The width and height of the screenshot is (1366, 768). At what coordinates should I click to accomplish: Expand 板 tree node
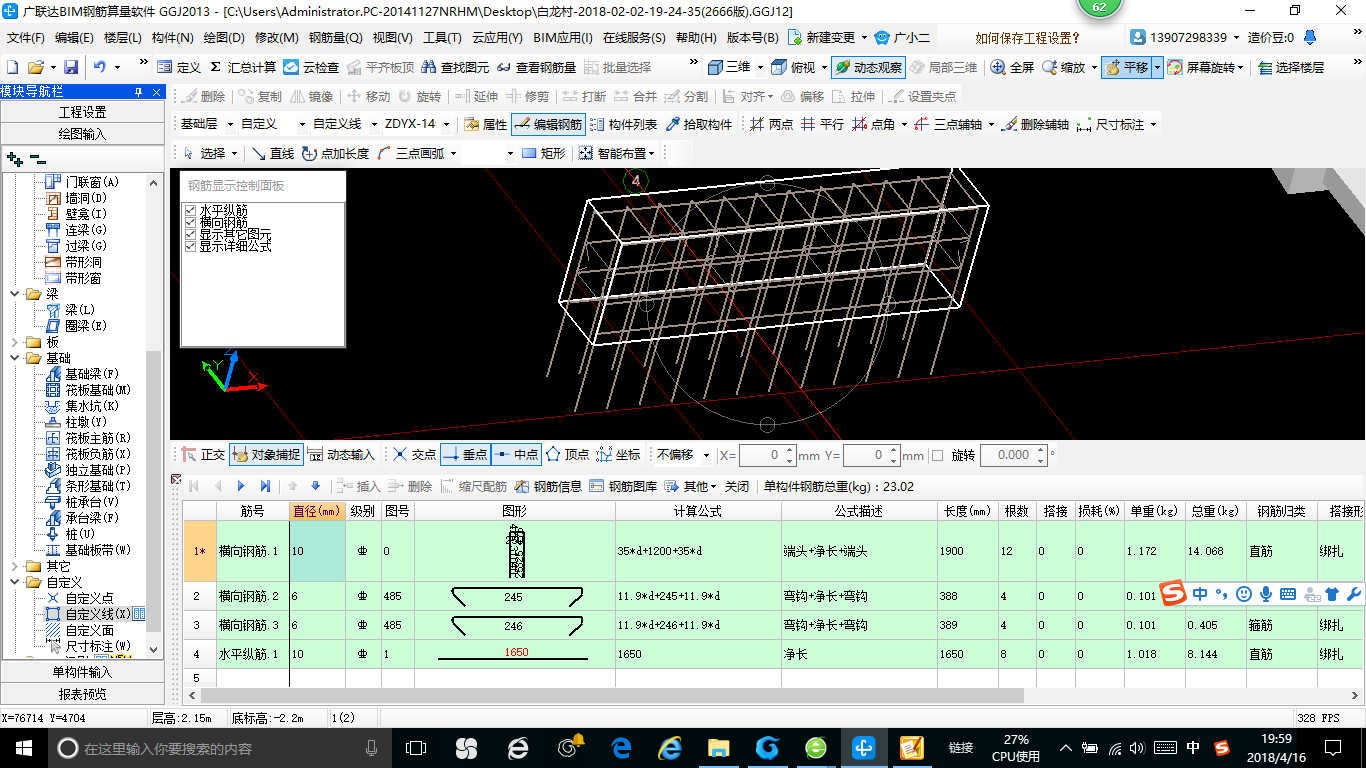pyautogui.click(x=16, y=342)
